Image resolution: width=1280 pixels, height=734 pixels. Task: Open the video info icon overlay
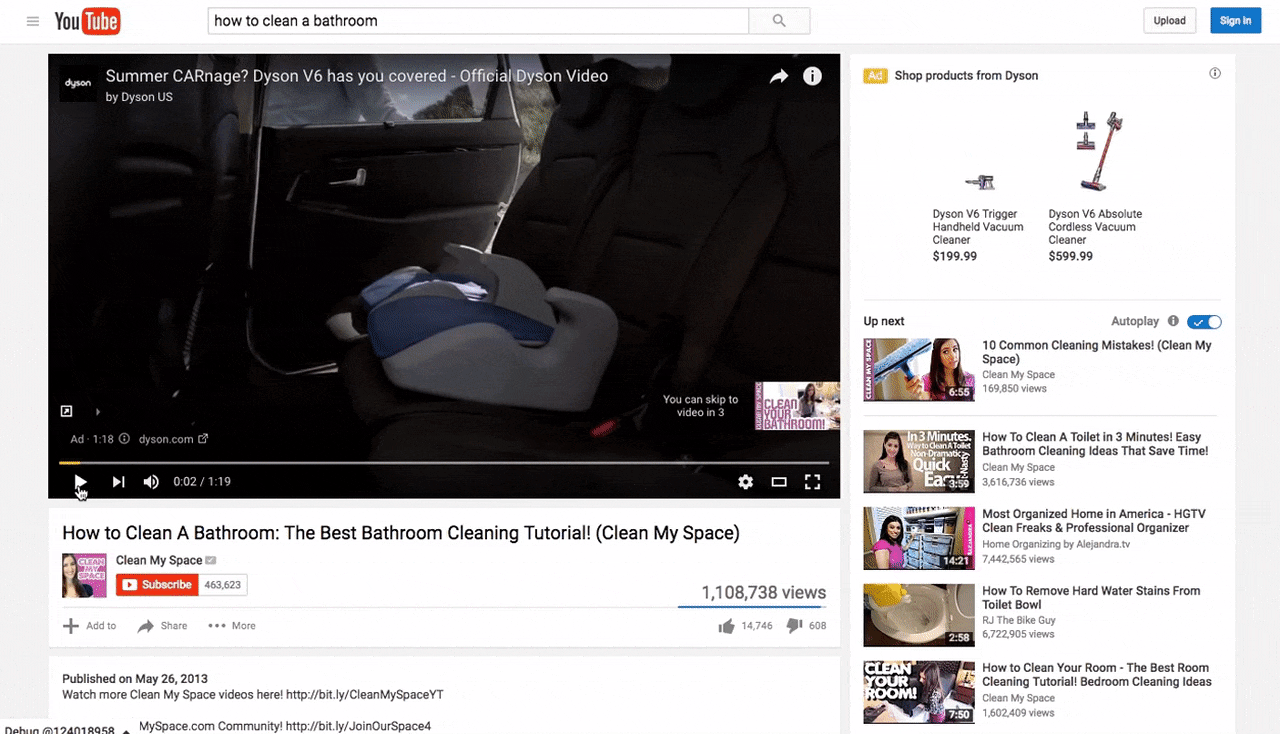pos(812,77)
